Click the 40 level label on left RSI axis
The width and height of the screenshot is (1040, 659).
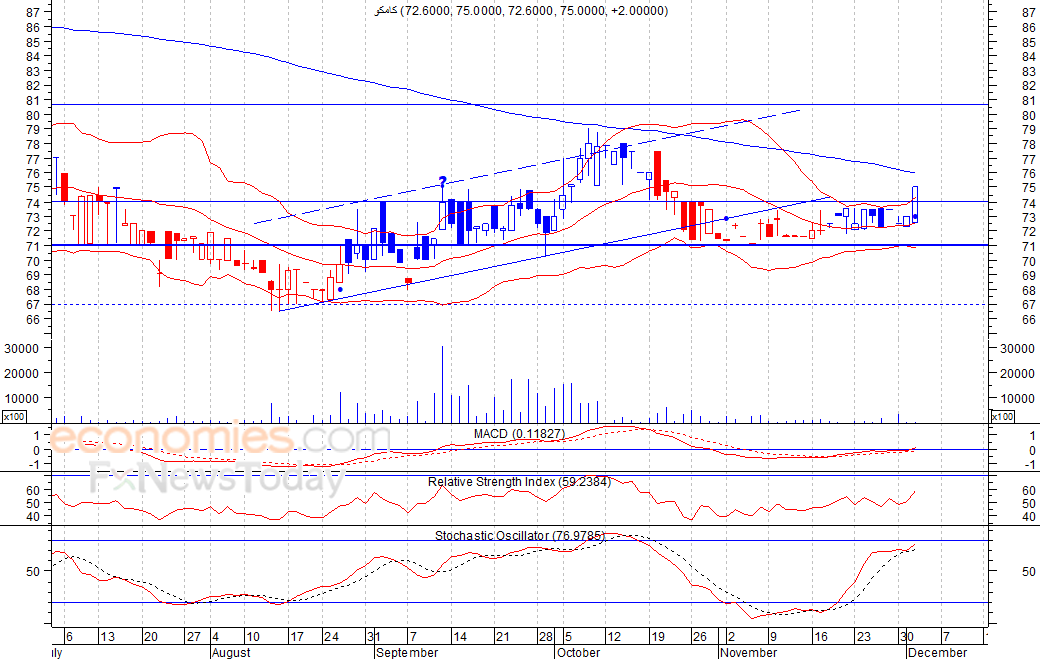(32, 516)
